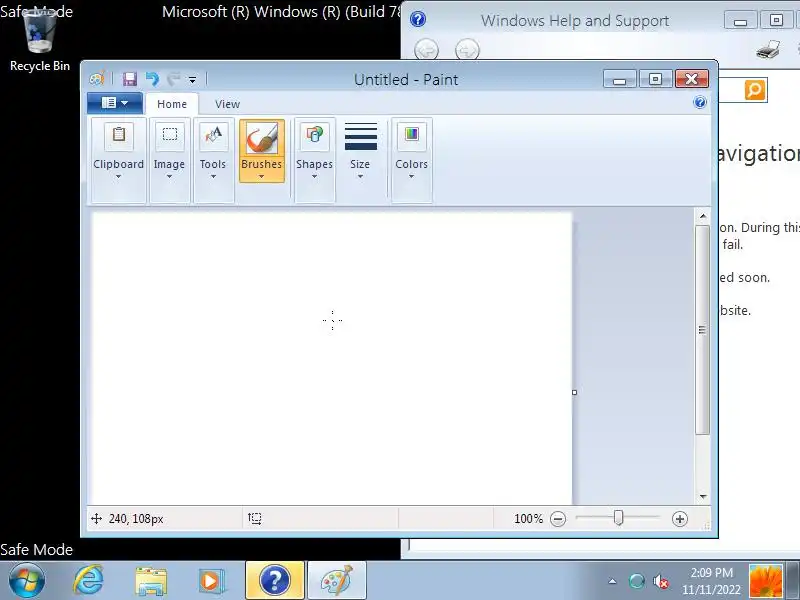Click the muted volume speaker tray icon
This screenshot has height=600, width=800.
[x=661, y=581]
